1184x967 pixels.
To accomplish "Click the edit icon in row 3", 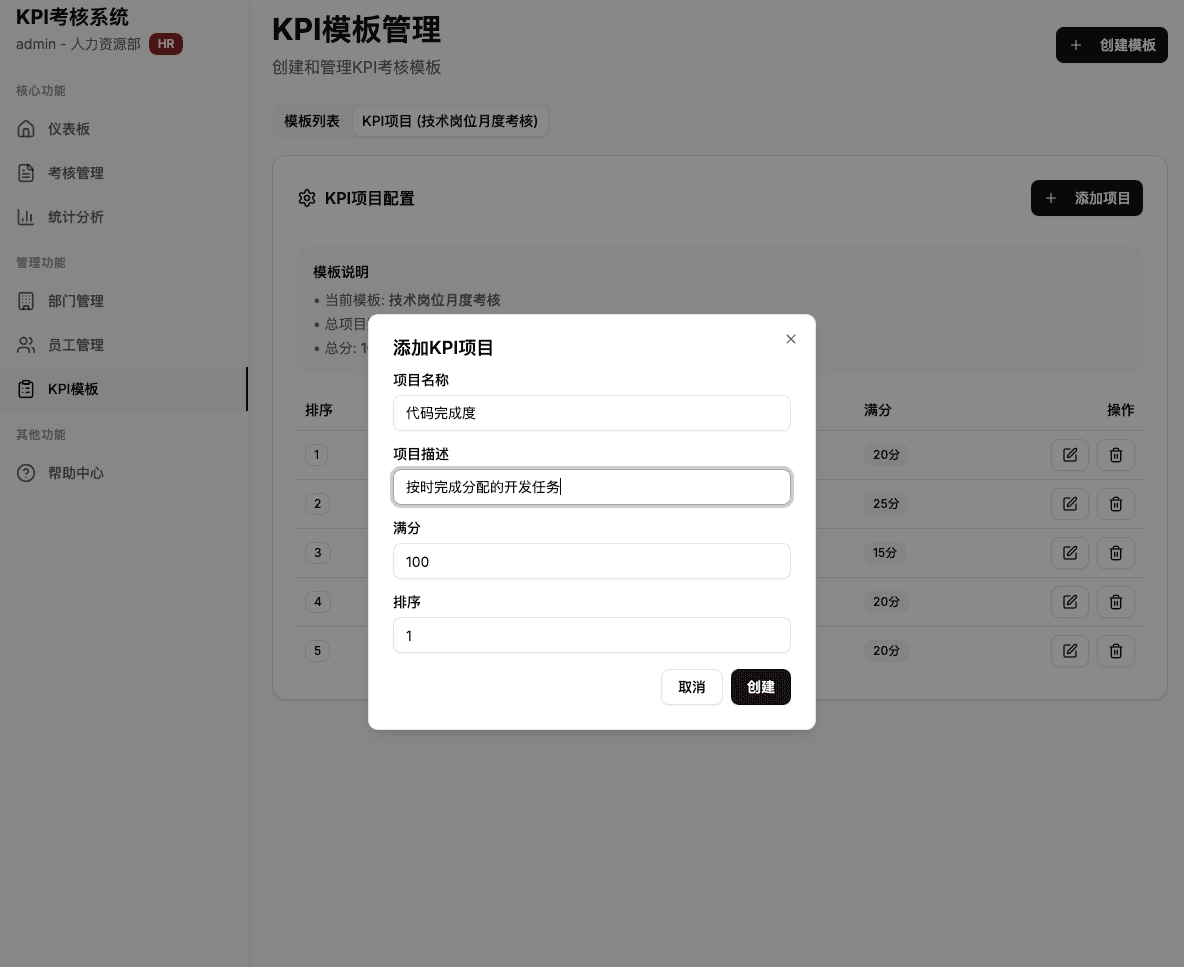I will point(1070,553).
